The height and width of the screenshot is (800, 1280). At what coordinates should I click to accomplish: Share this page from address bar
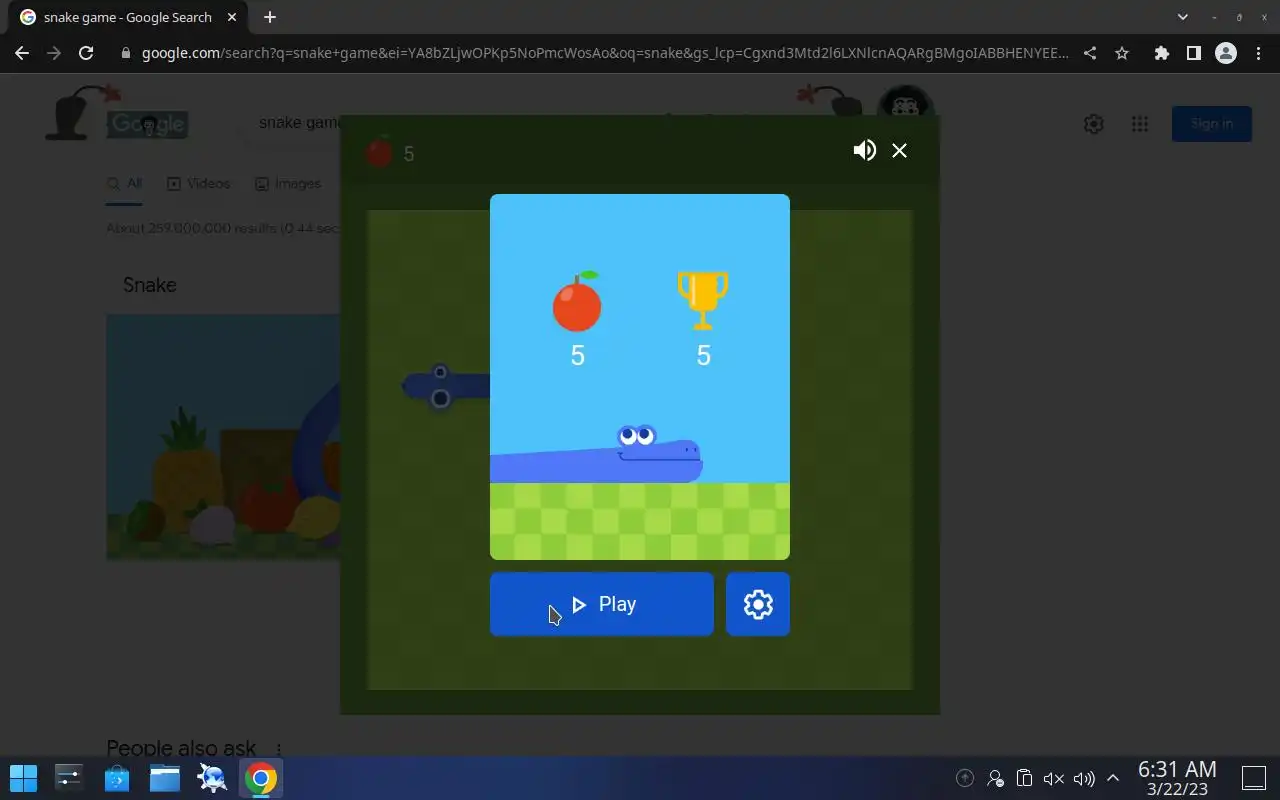[x=1090, y=53]
